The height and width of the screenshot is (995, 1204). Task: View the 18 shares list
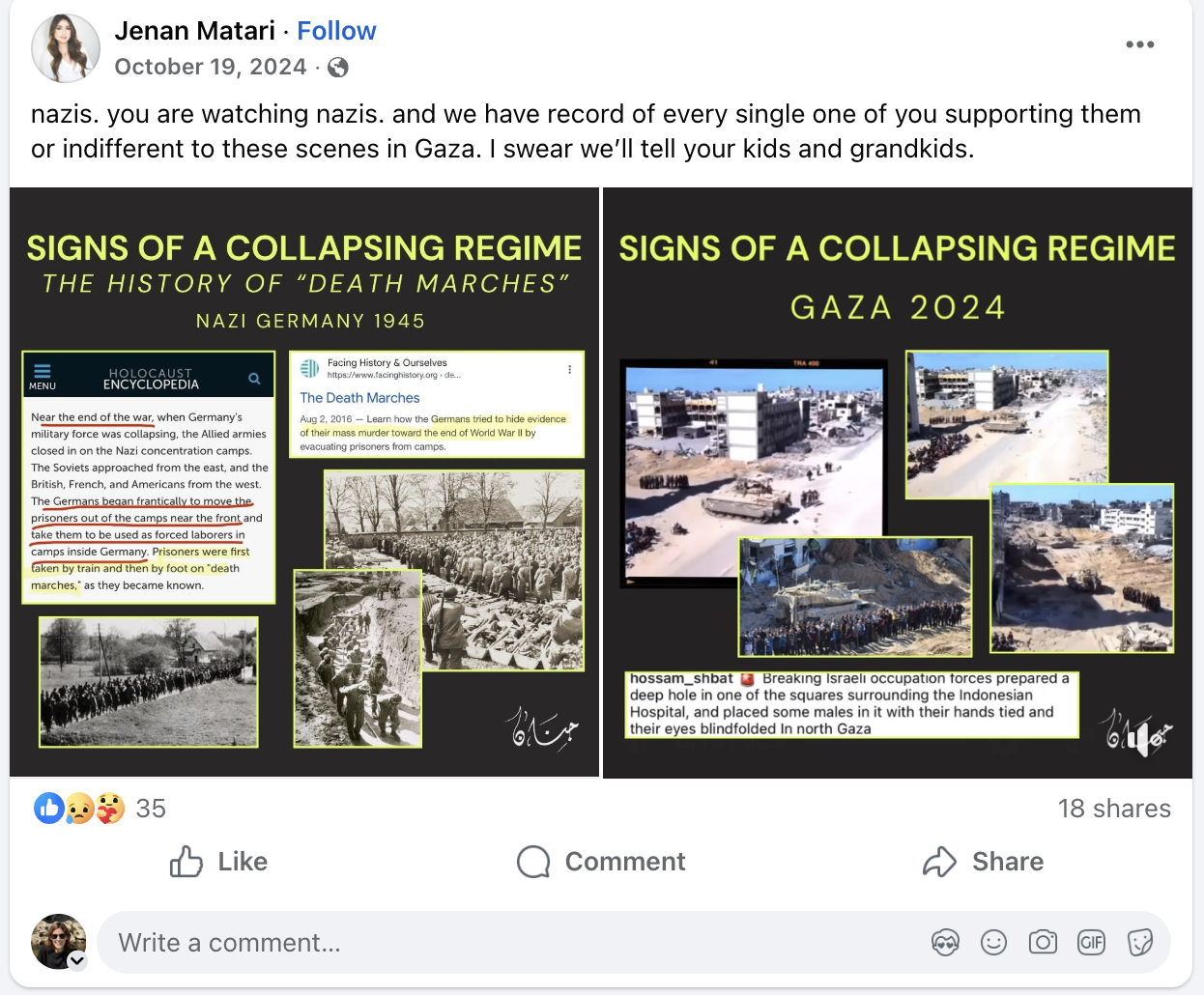click(1113, 809)
